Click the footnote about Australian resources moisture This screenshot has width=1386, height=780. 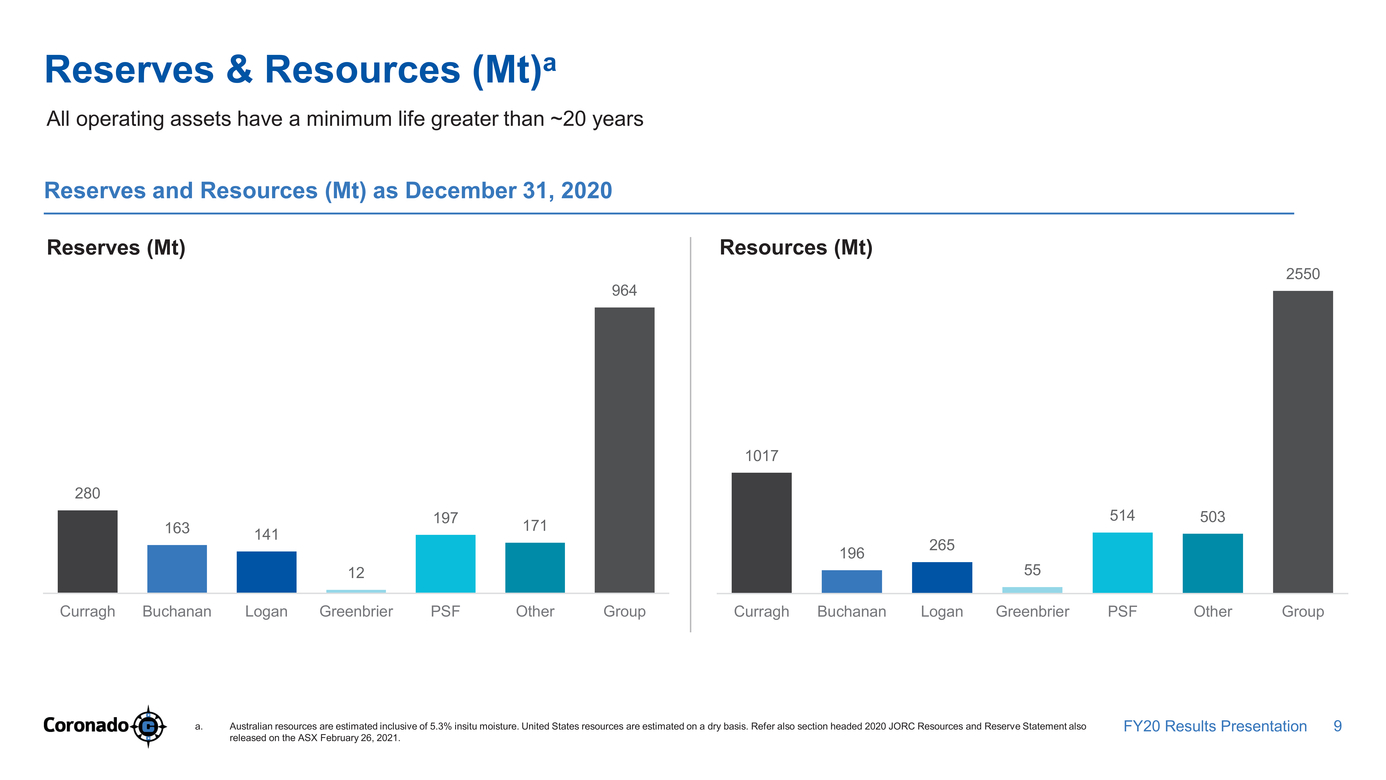[657, 732]
